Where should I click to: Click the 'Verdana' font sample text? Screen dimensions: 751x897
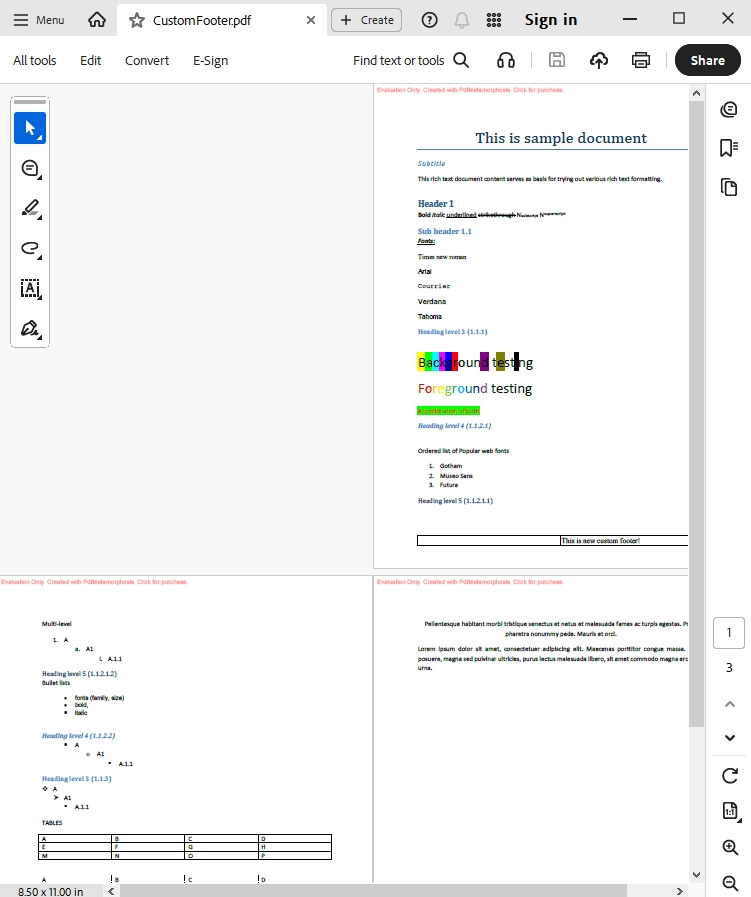pos(432,301)
